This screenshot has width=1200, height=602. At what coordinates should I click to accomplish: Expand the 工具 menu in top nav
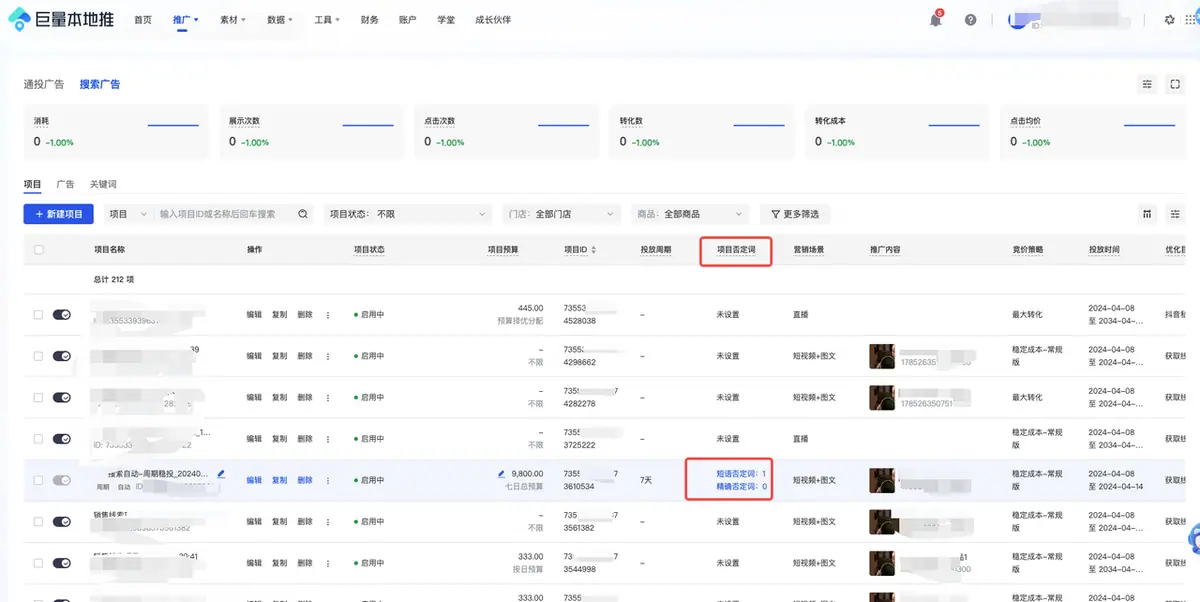click(327, 20)
